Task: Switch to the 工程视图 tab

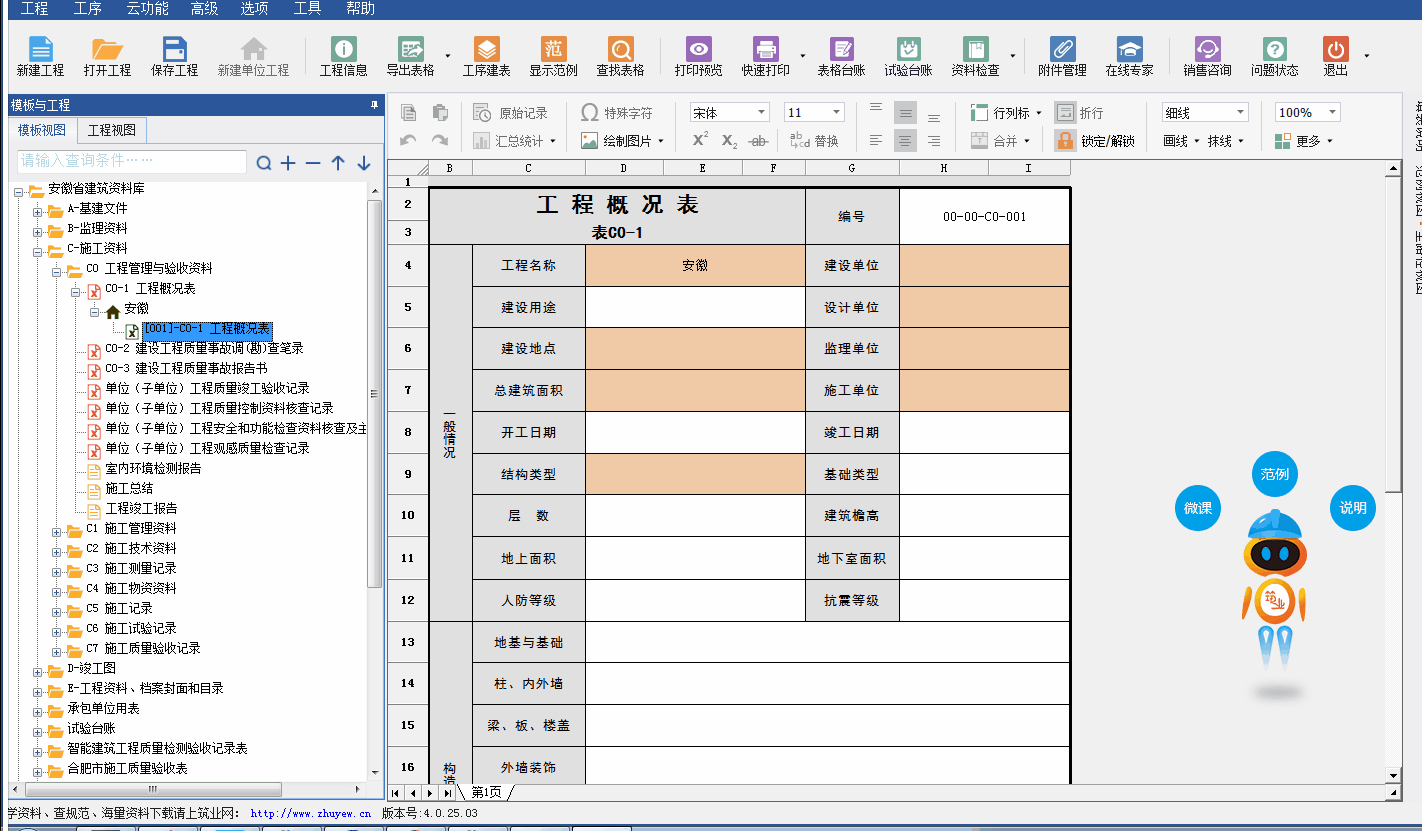Action: [x=112, y=131]
